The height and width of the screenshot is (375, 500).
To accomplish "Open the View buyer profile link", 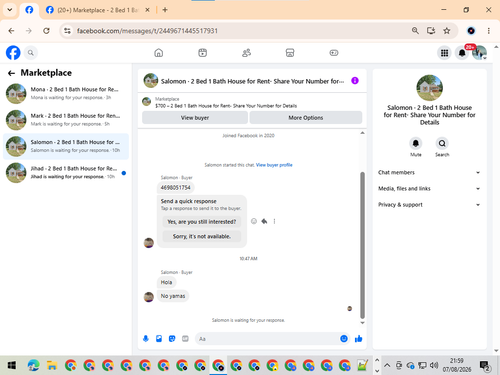I will pyautogui.click(x=274, y=165).
